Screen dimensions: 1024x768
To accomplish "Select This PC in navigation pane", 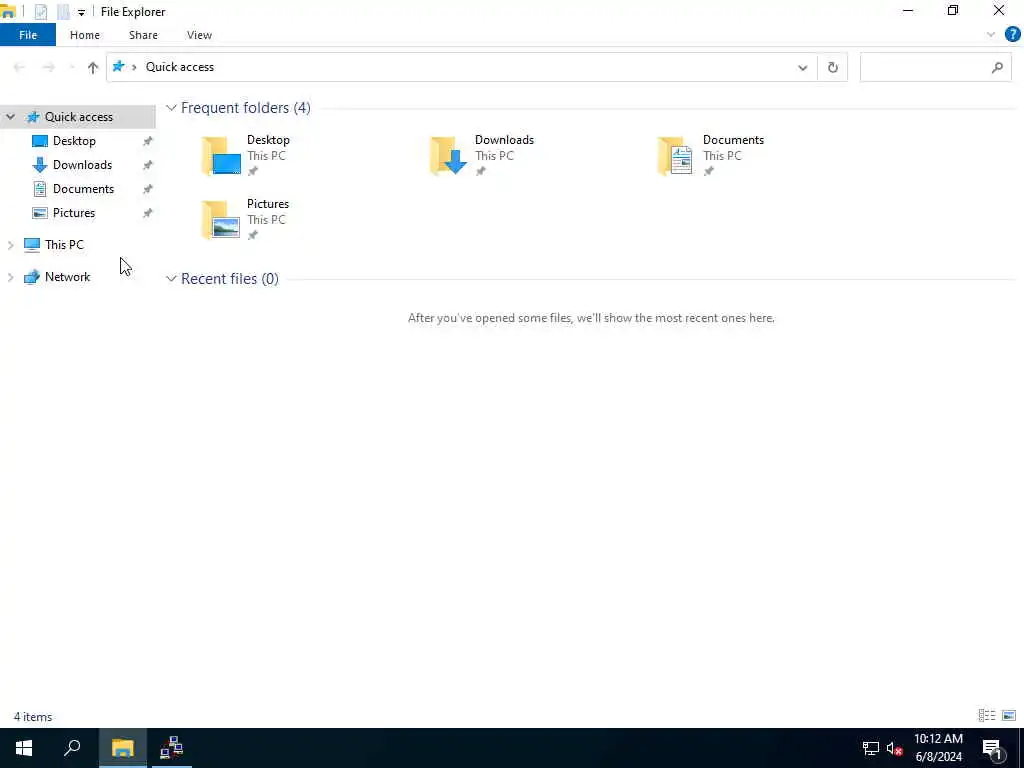I will coord(64,245).
